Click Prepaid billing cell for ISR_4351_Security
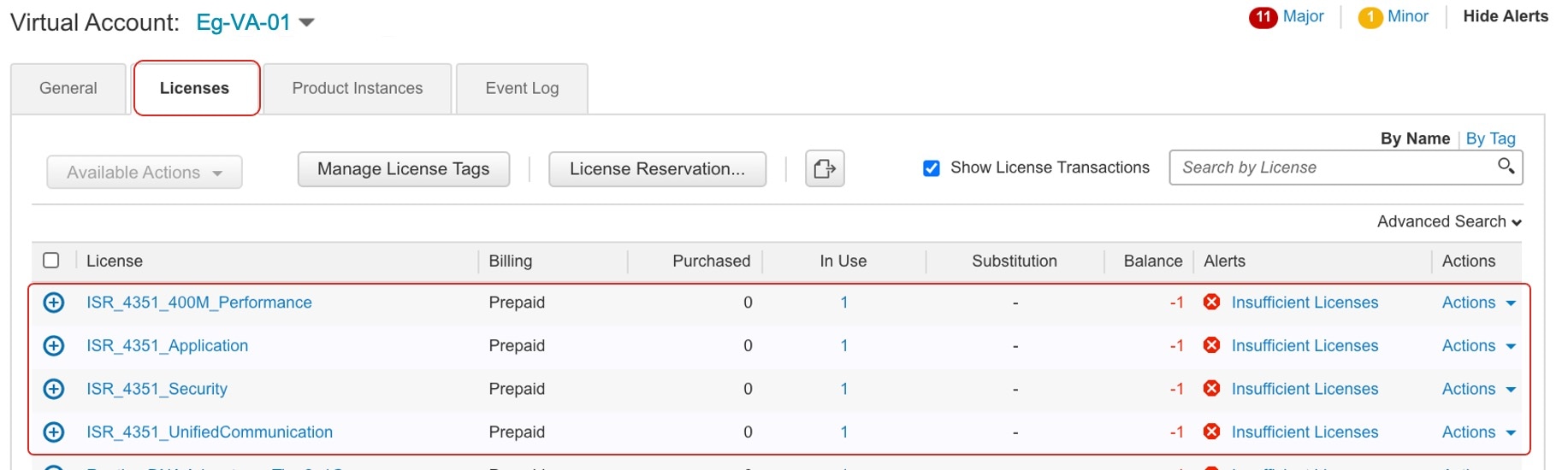This screenshot has width=1568, height=470. coord(517,389)
